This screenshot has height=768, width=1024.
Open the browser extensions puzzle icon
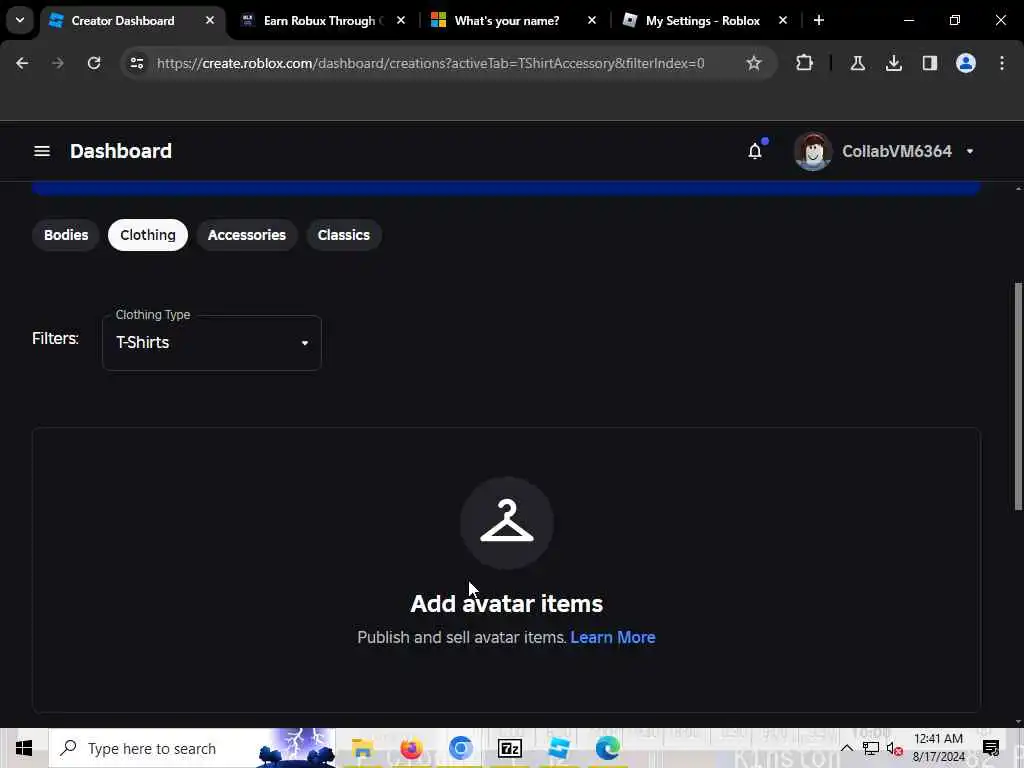[805, 63]
